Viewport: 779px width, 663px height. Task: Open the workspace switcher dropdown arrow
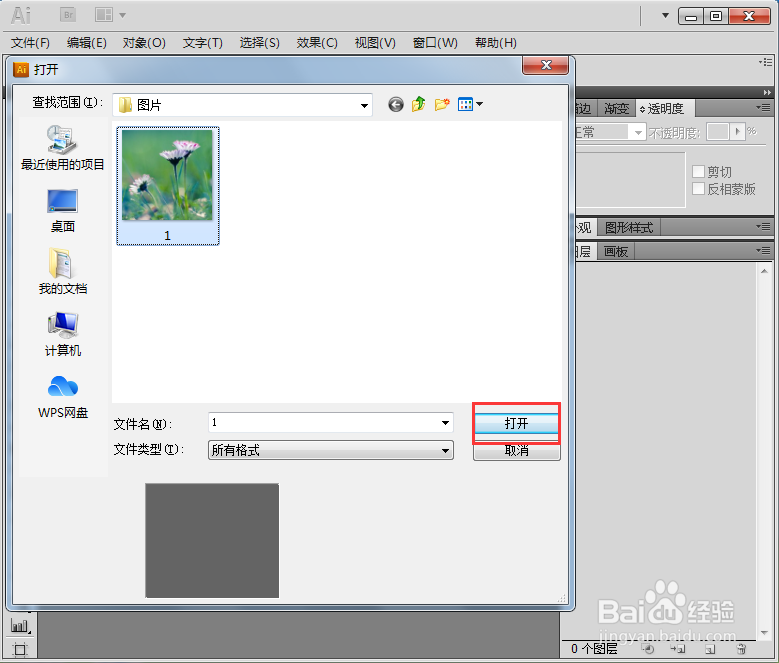(665, 15)
